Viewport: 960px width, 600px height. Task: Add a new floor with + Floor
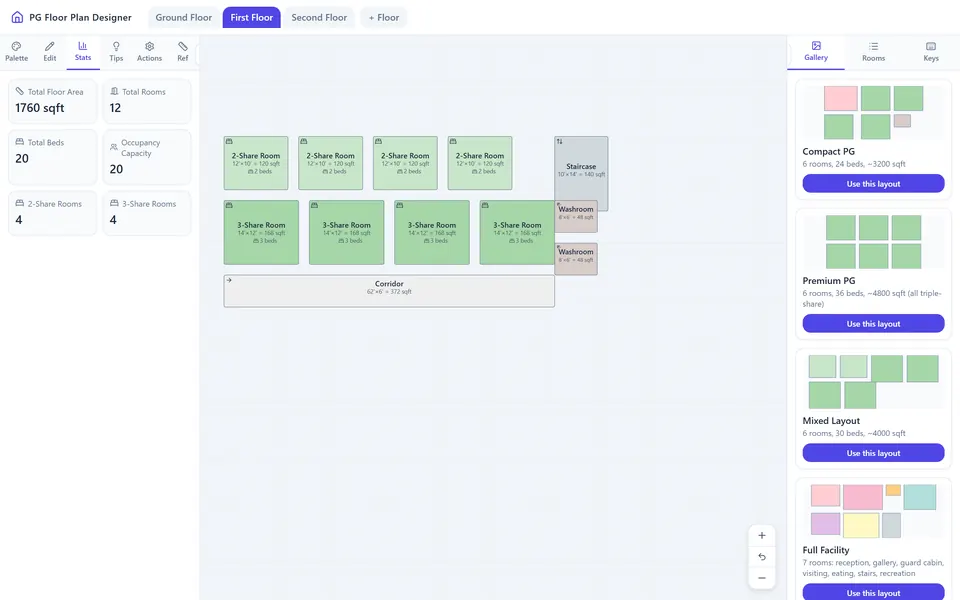tap(384, 17)
